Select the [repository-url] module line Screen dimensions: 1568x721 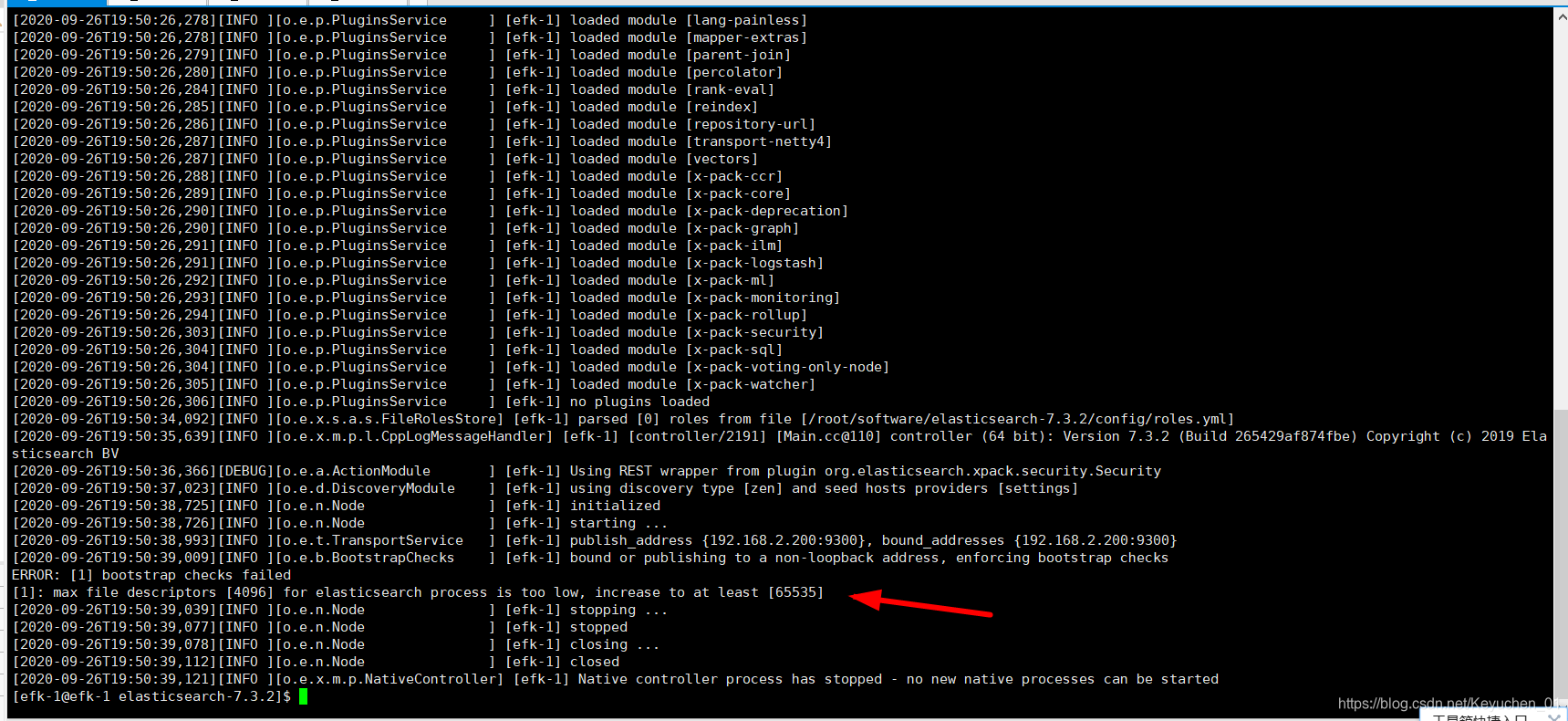click(414, 124)
